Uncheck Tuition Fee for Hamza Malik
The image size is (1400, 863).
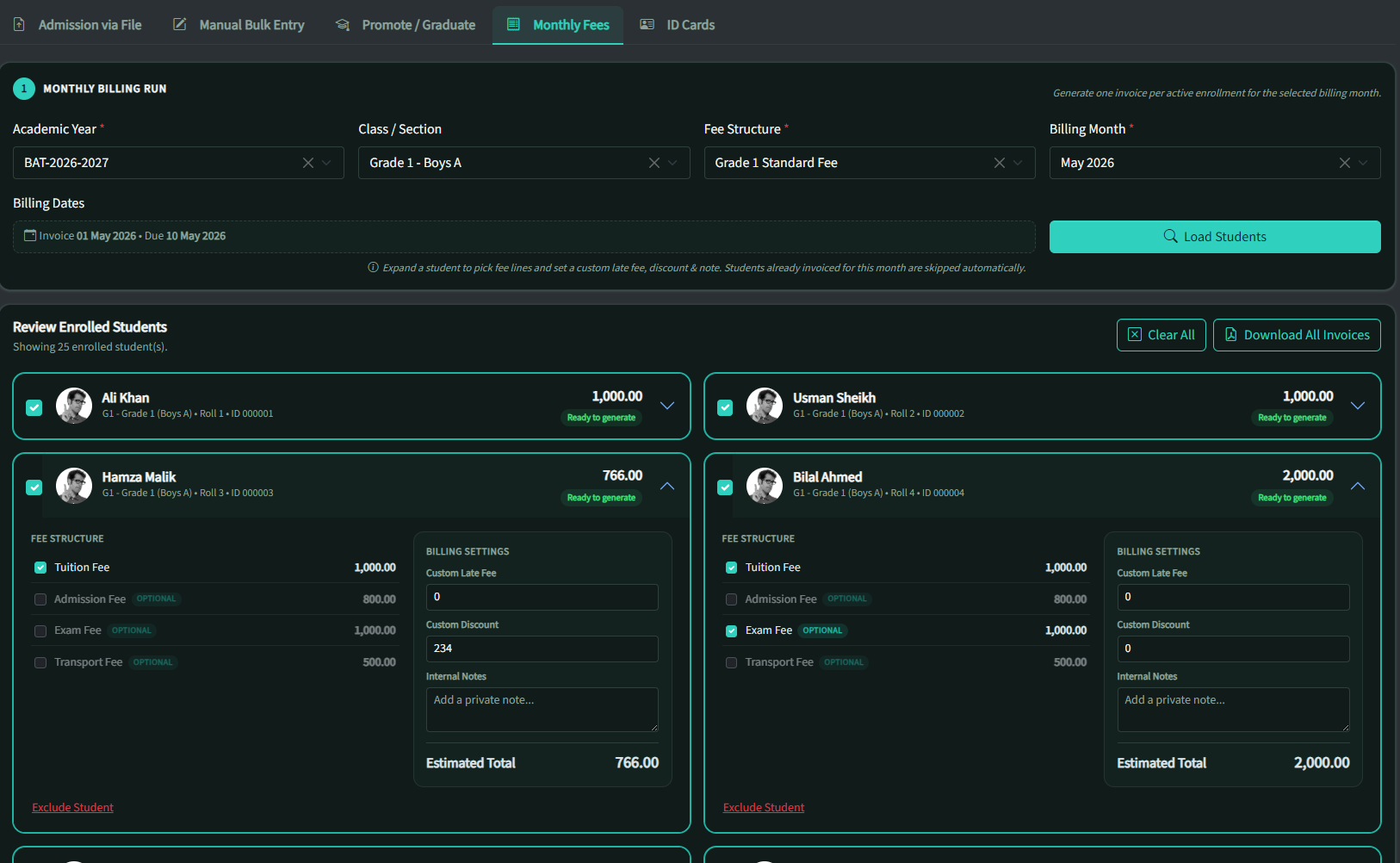coord(40,568)
